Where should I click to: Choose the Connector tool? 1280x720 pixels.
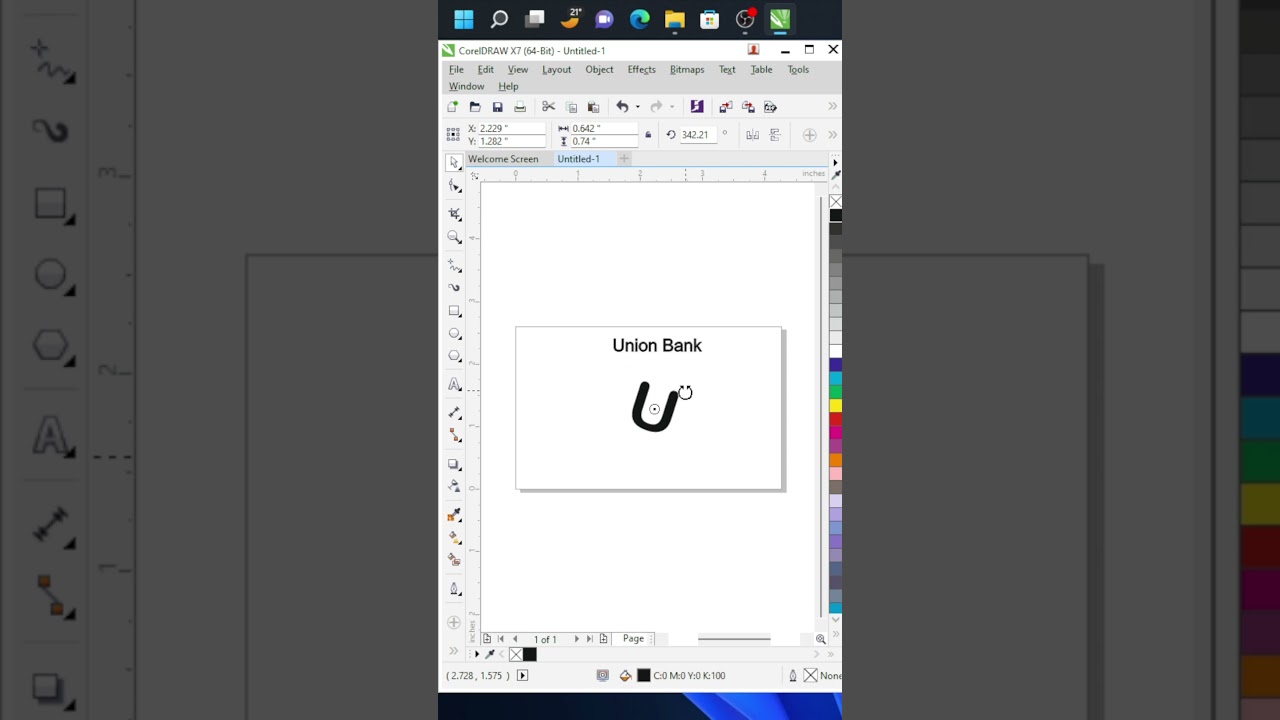pyautogui.click(x=455, y=436)
